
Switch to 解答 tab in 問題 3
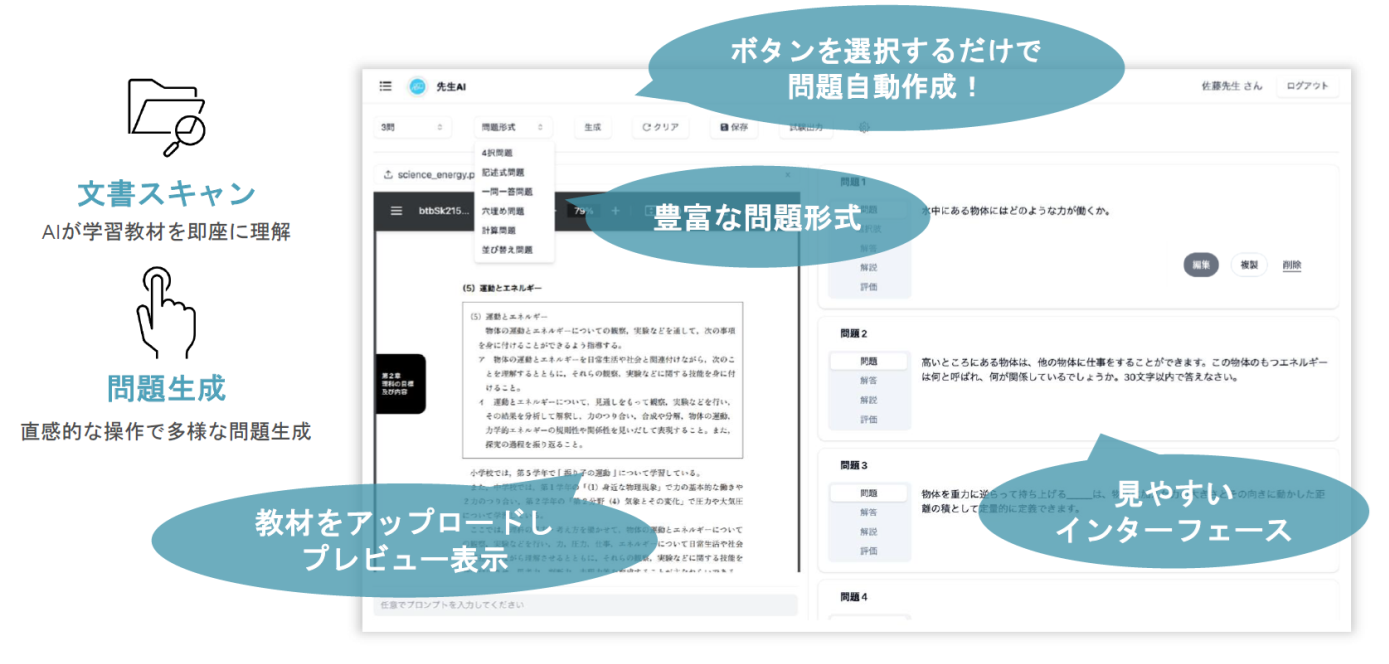(x=869, y=513)
